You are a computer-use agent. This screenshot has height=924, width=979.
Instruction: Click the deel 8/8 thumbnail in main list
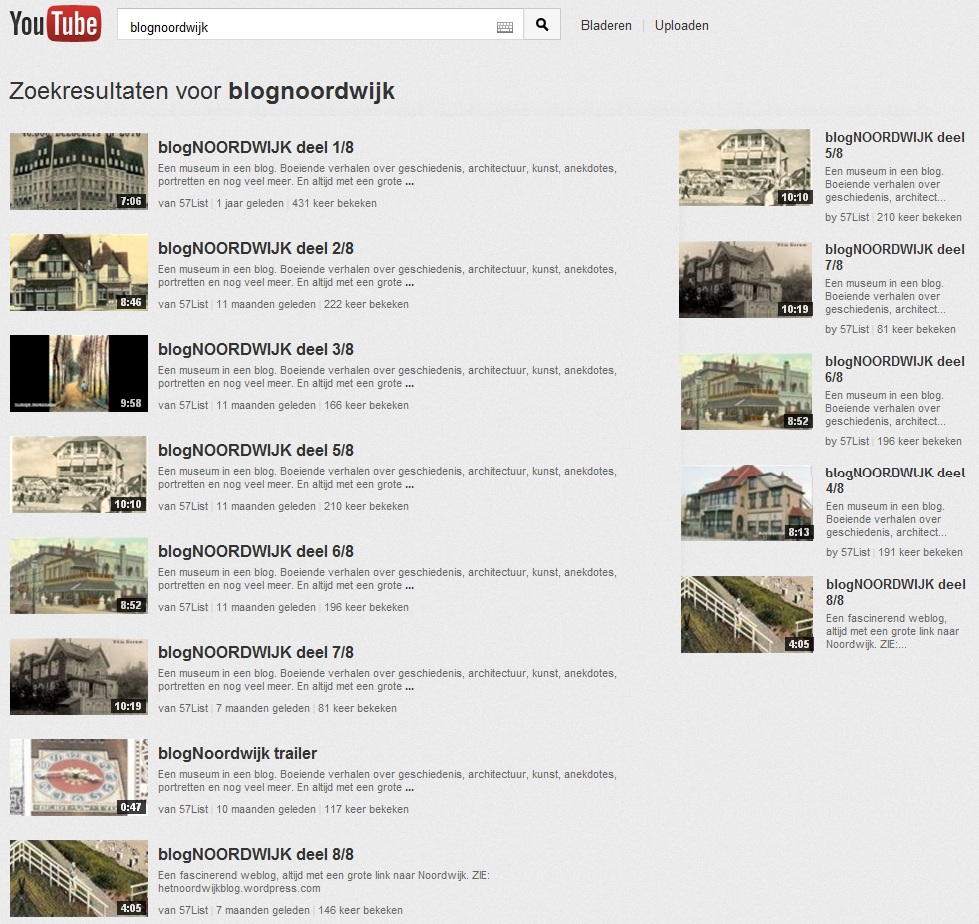79,878
